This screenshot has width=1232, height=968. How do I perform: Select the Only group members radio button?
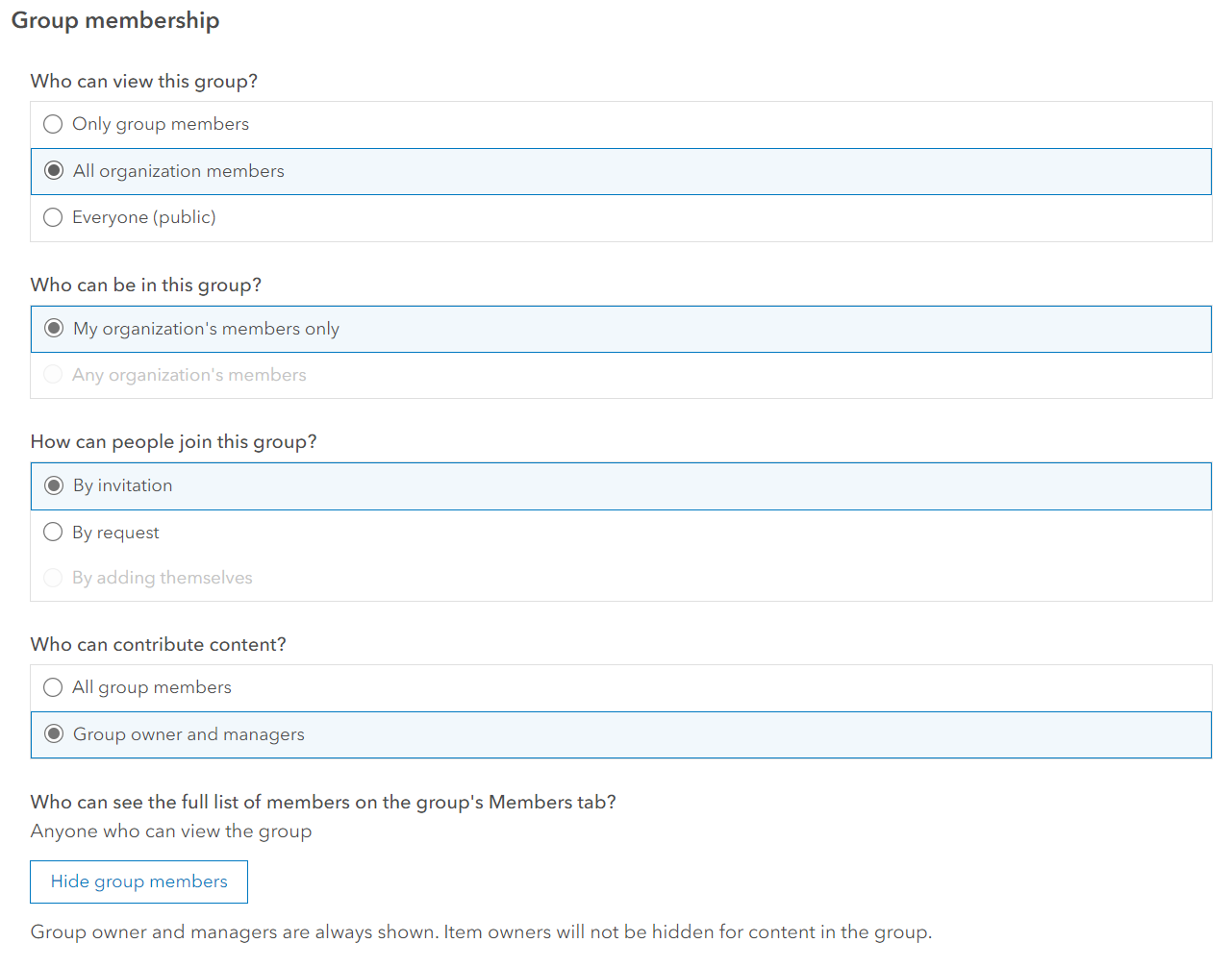point(53,124)
